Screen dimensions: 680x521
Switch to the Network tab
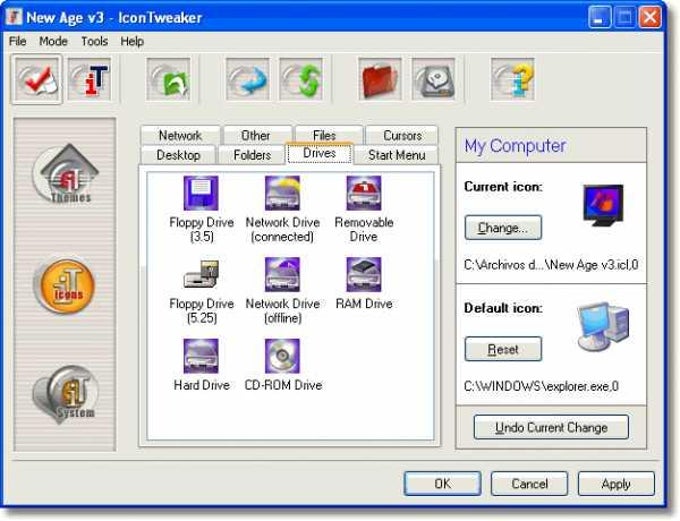pos(180,135)
